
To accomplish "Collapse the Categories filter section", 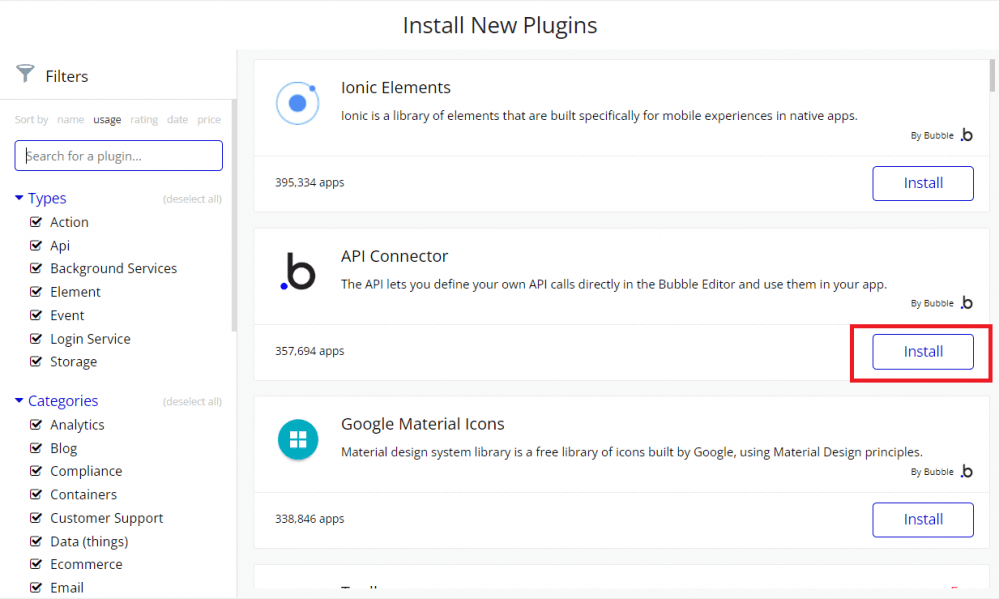I will pos(19,401).
